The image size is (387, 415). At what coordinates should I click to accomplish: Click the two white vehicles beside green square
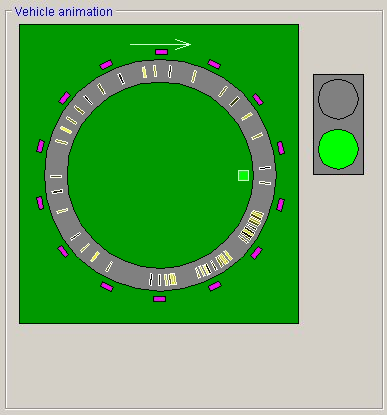(265, 175)
